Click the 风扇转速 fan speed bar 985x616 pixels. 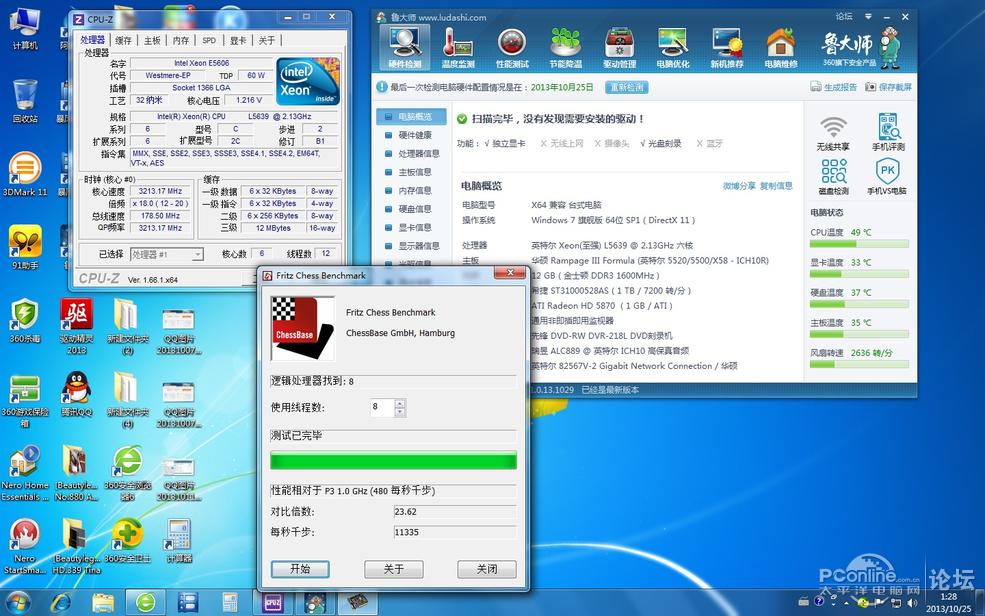pyautogui.click(x=859, y=364)
